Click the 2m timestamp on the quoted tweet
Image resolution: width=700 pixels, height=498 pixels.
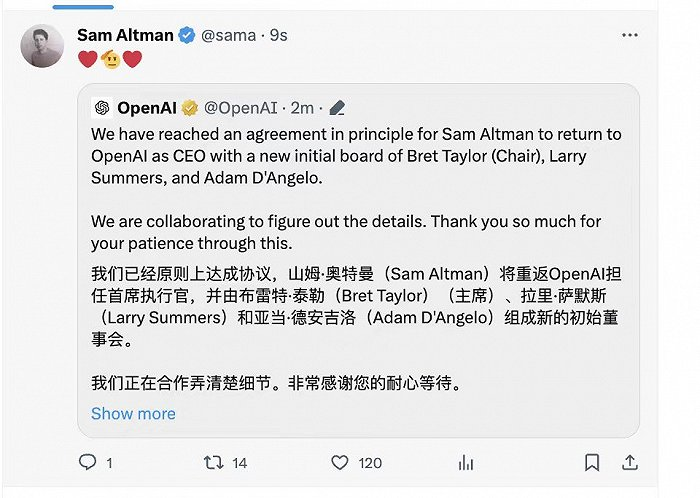pyautogui.click(x=306, y=107)
